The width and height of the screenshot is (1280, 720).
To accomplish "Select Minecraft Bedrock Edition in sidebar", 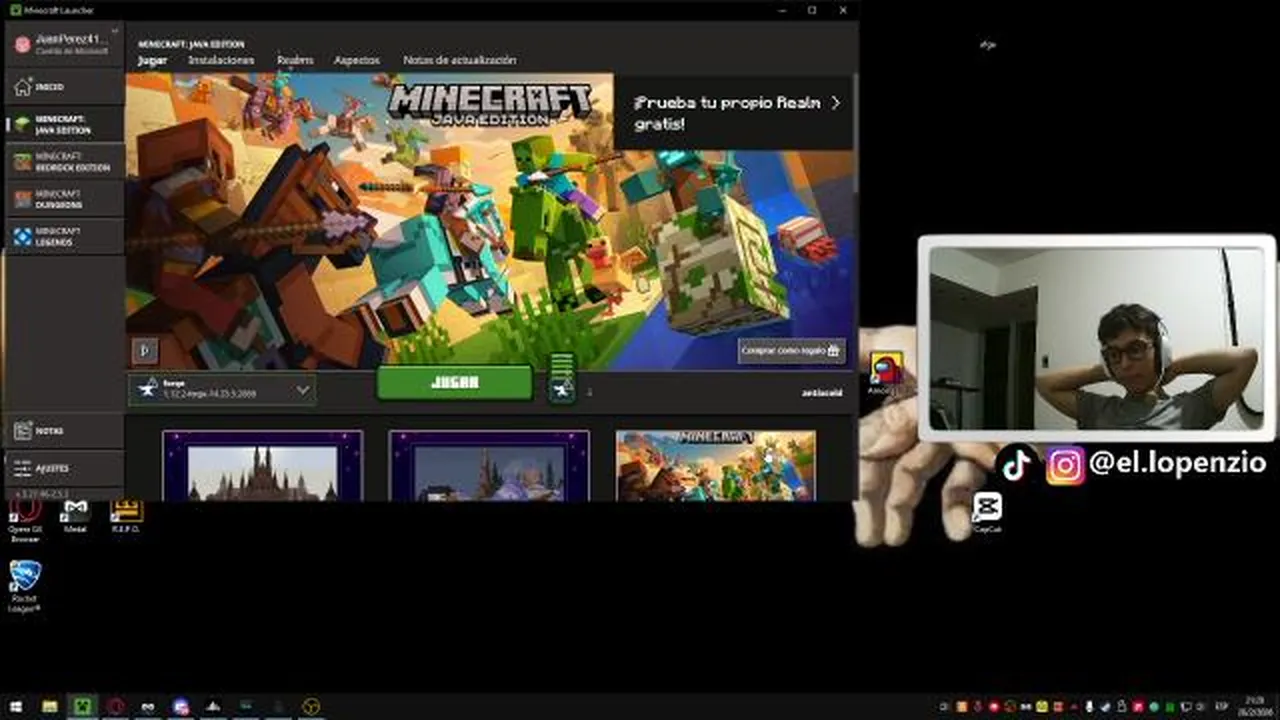I will tap(64, 162).
